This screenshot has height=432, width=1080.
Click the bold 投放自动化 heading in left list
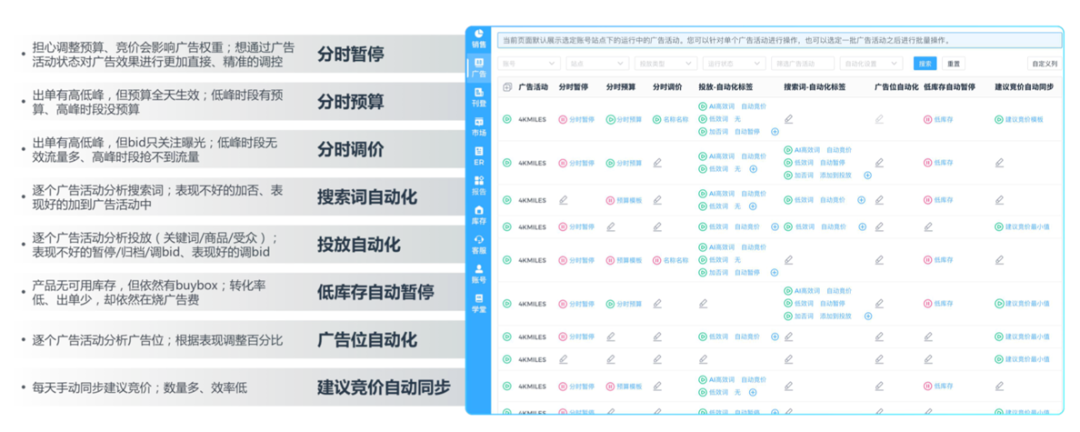point(359,245)
